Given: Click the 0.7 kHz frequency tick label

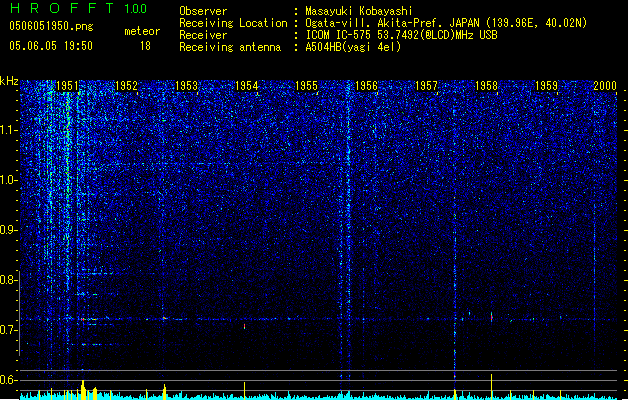Looking at the screenshot, I should coord(9,330).
